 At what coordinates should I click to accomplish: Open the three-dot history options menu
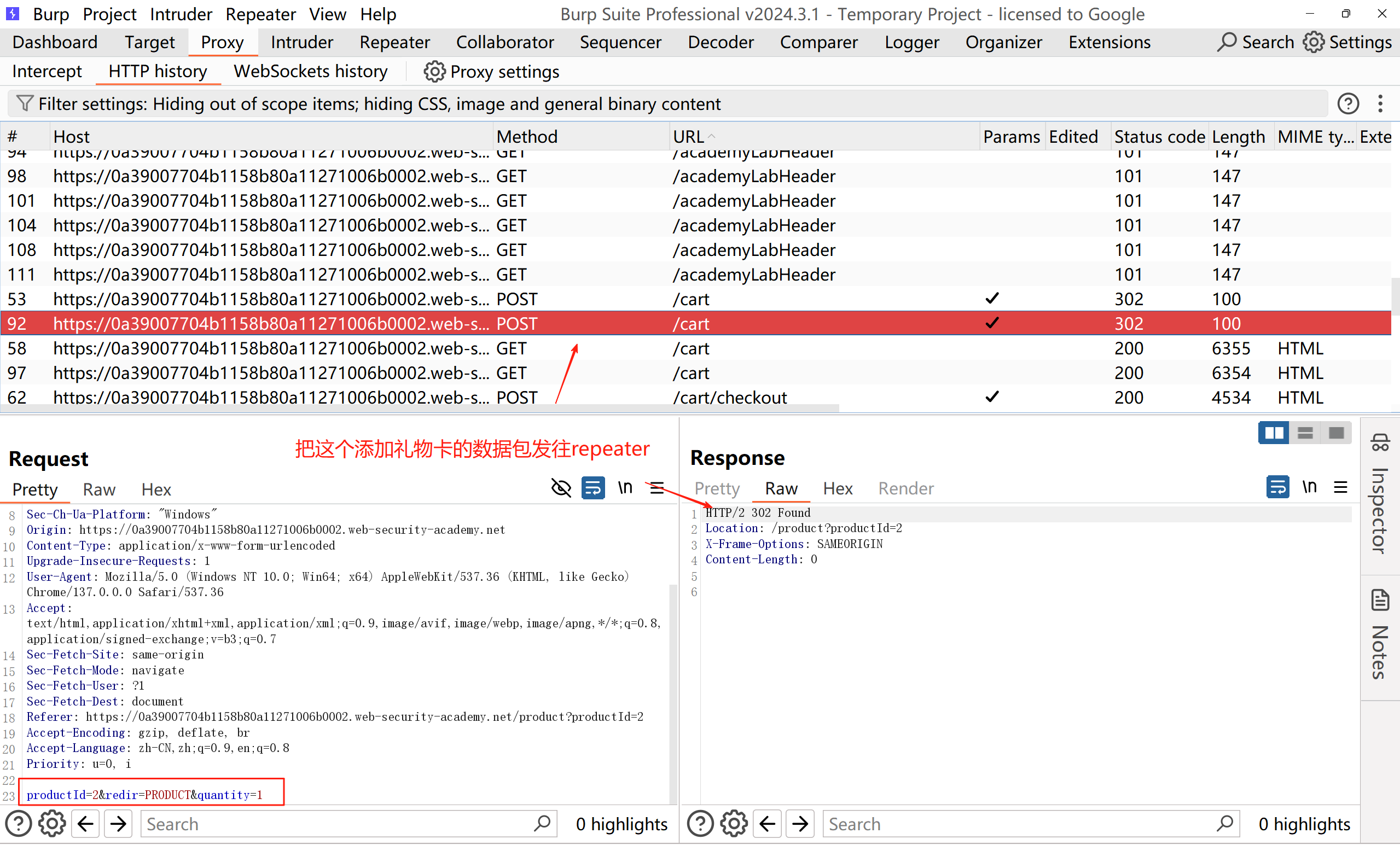pos(1380,104)
